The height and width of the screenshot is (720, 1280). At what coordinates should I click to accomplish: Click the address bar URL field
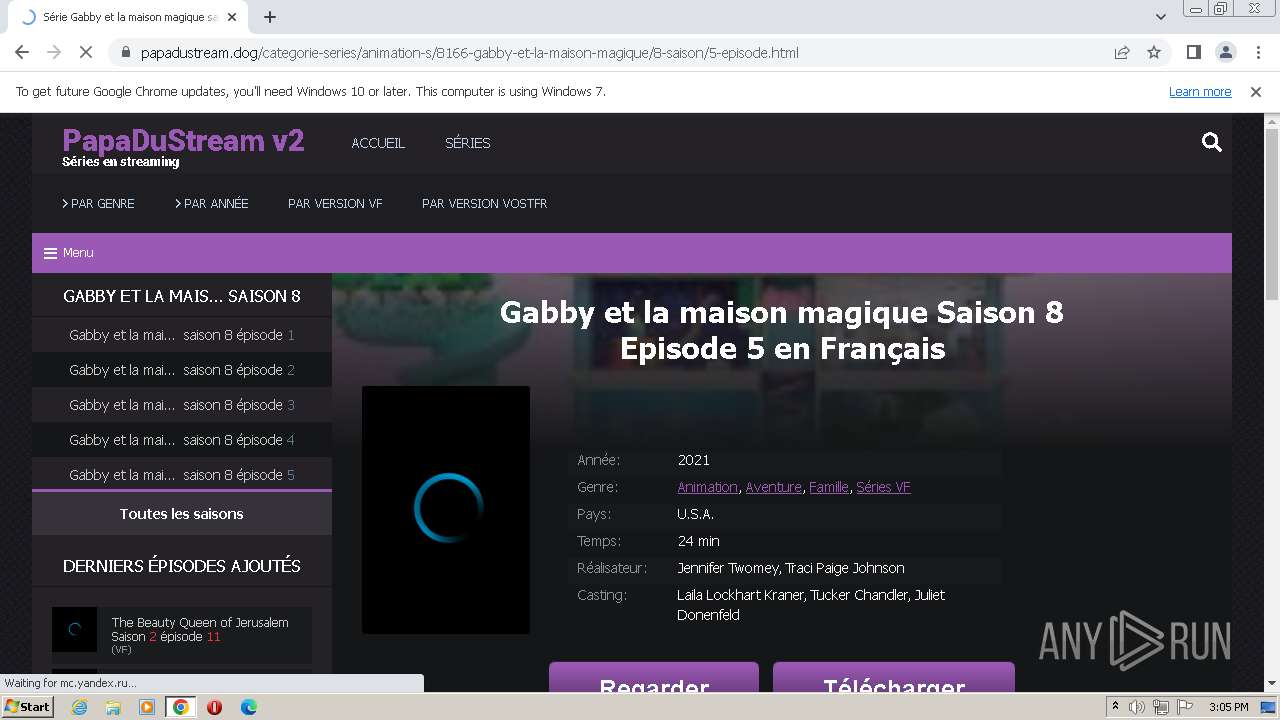600,52
